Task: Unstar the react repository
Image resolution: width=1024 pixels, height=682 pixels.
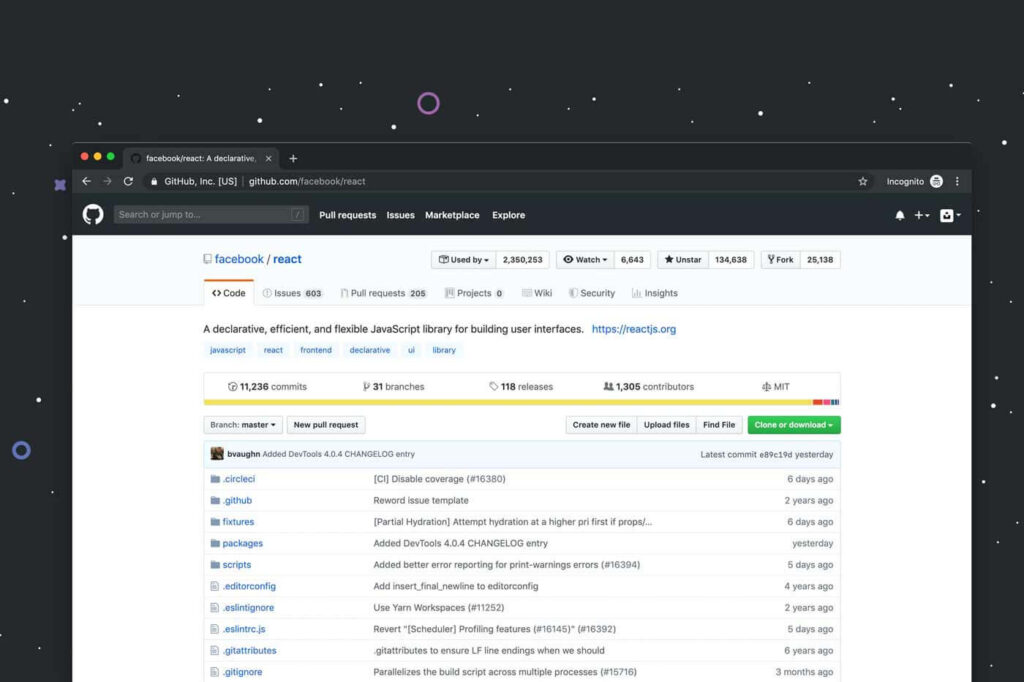Action: pyautogui.click(x=683, y=260)
